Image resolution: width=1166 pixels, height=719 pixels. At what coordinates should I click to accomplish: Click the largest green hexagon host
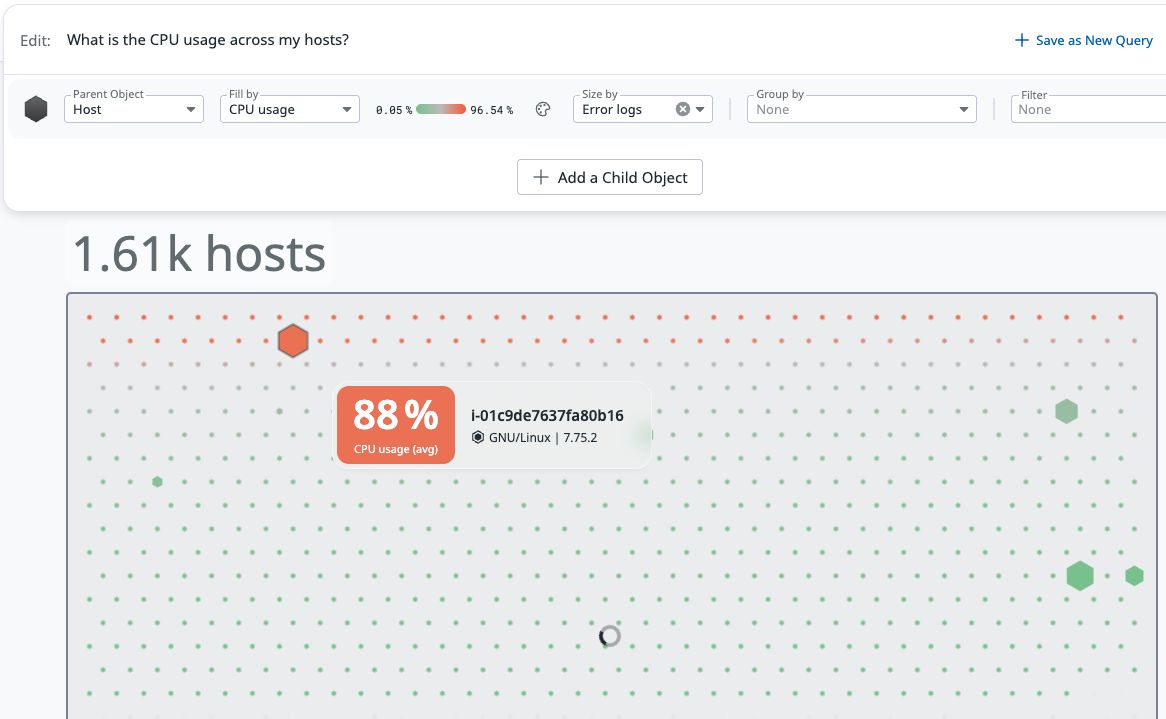[x=1079, y=576]
